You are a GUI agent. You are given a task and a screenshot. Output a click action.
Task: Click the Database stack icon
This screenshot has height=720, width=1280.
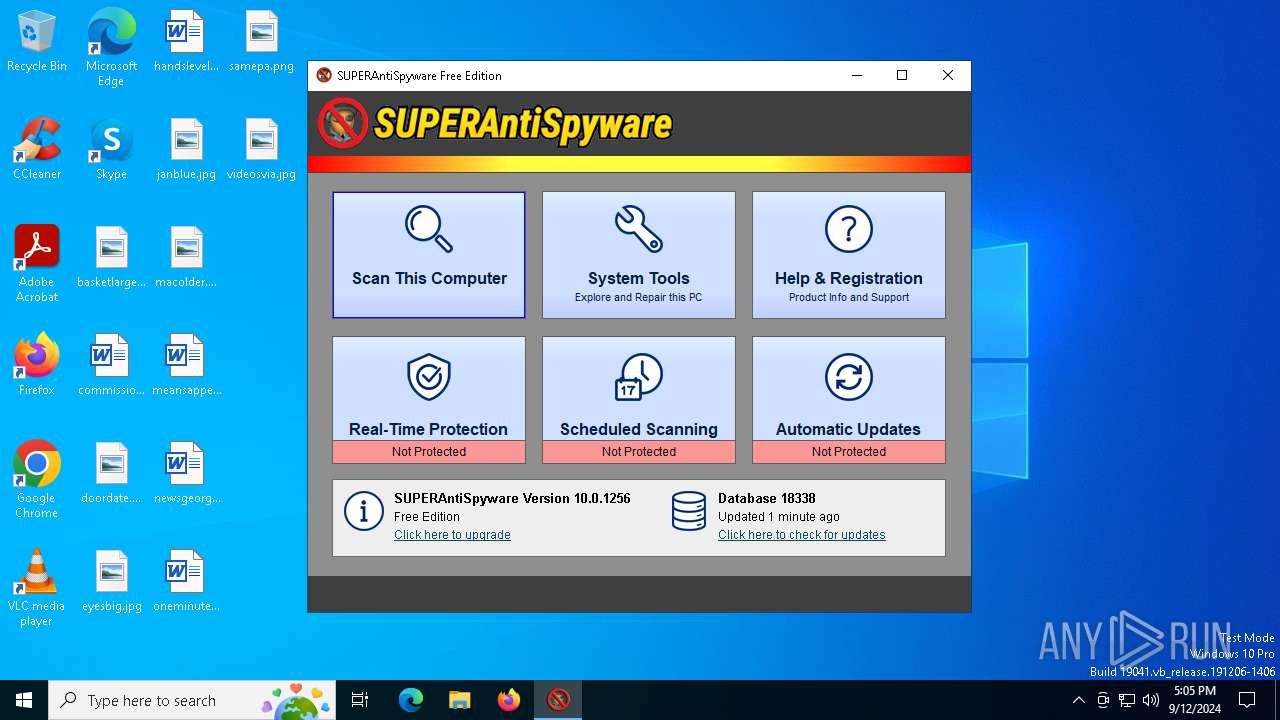pyautogui.click(x=689, y=511)
